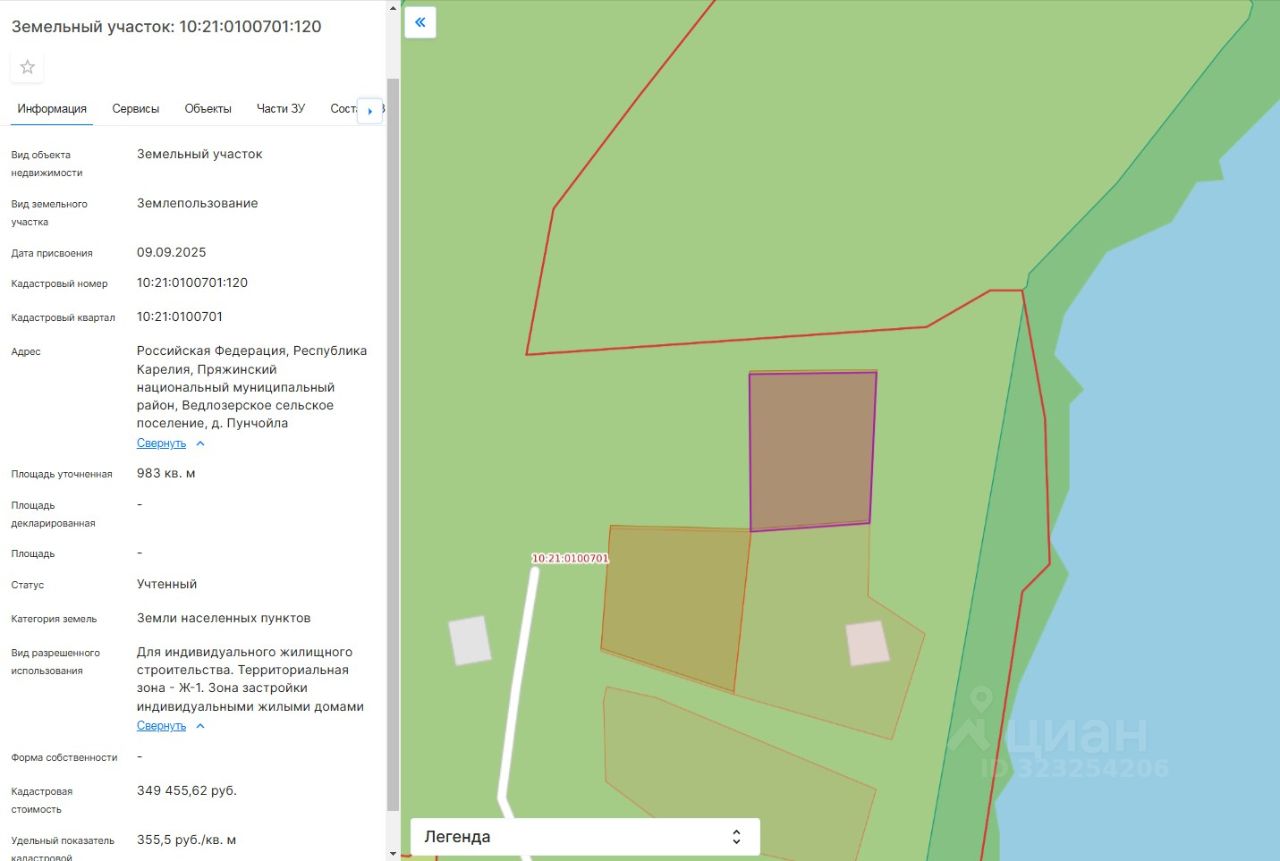Add the land plot to favorites with the star
Screen dimensions: 1280x861
pyautogui.click(x=27, y=67)
